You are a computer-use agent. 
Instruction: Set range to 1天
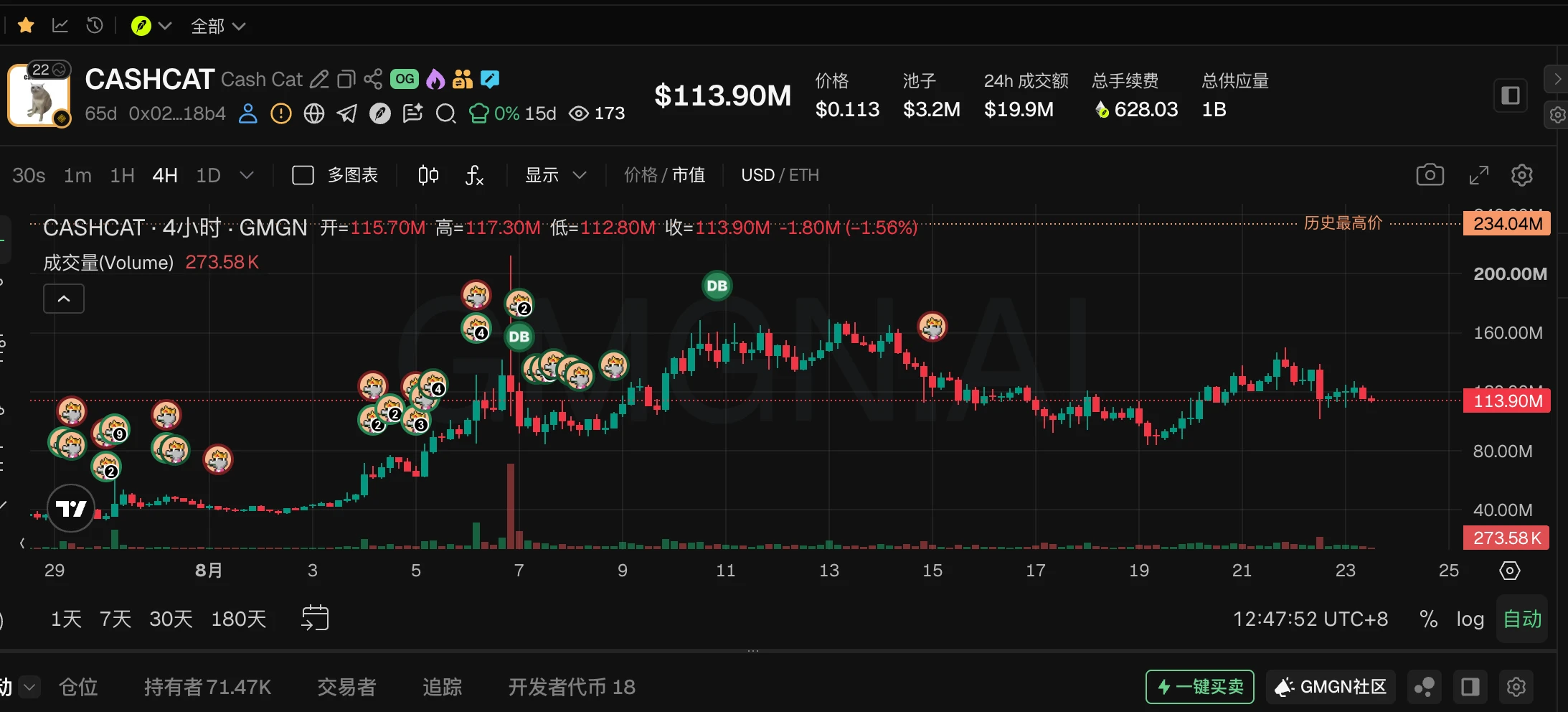(66, 619)
